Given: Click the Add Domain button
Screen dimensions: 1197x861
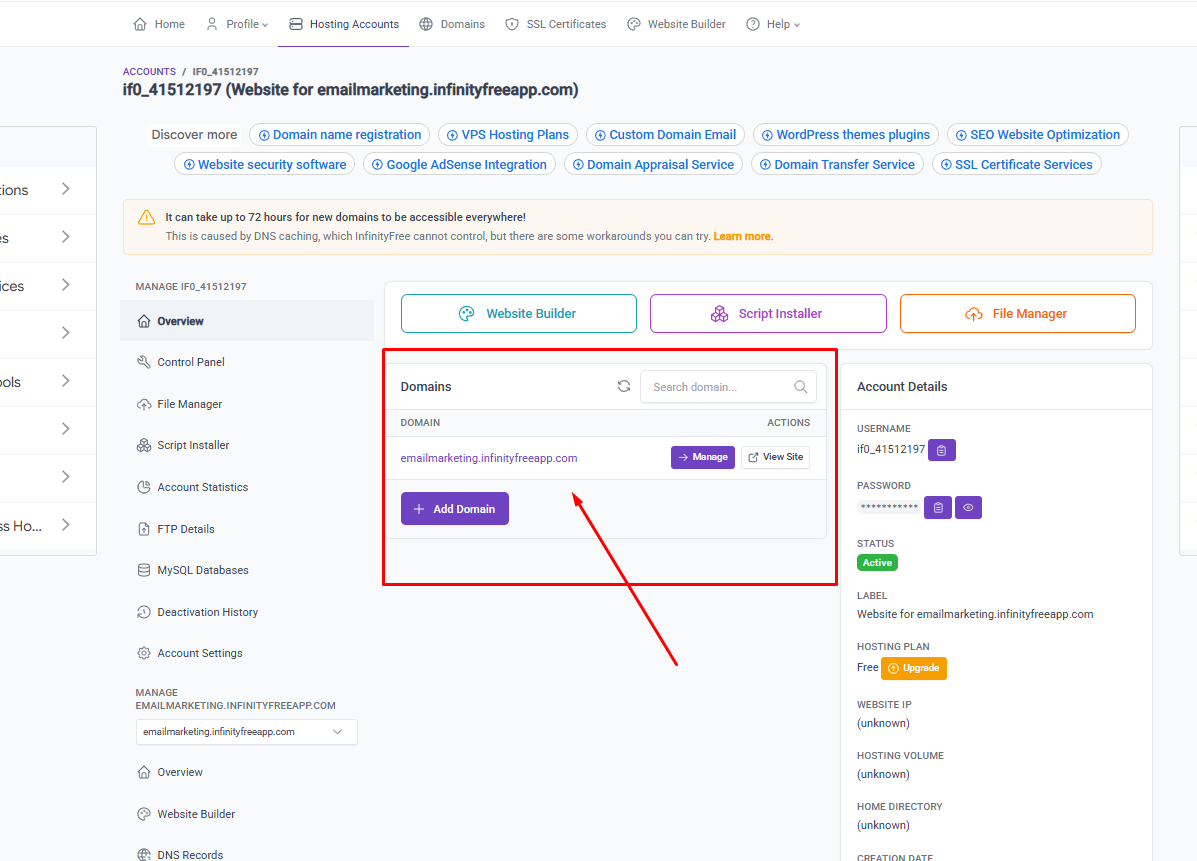Looking at the screenshot, I should pos(455,509).
